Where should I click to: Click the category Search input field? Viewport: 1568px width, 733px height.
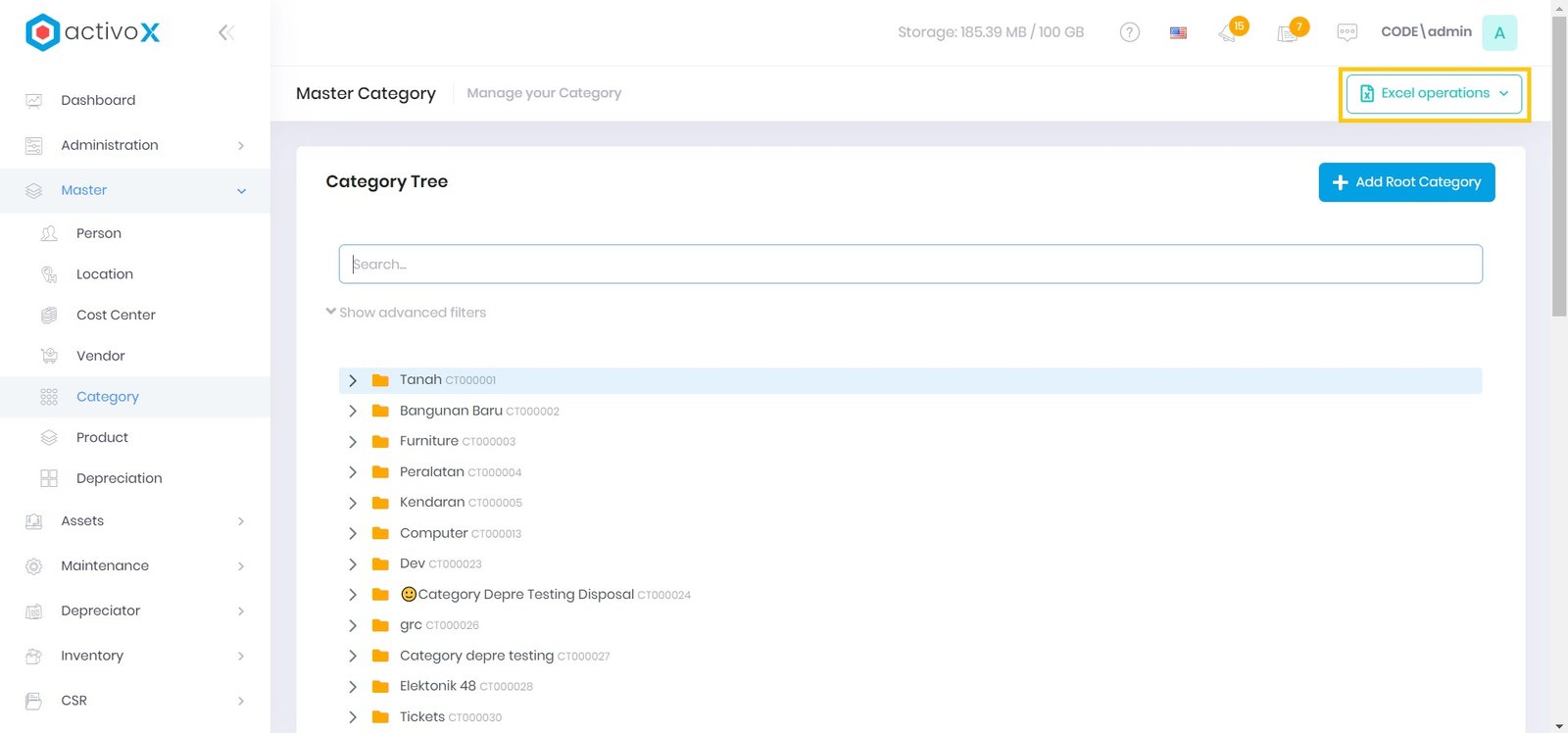tap(909, 265)
